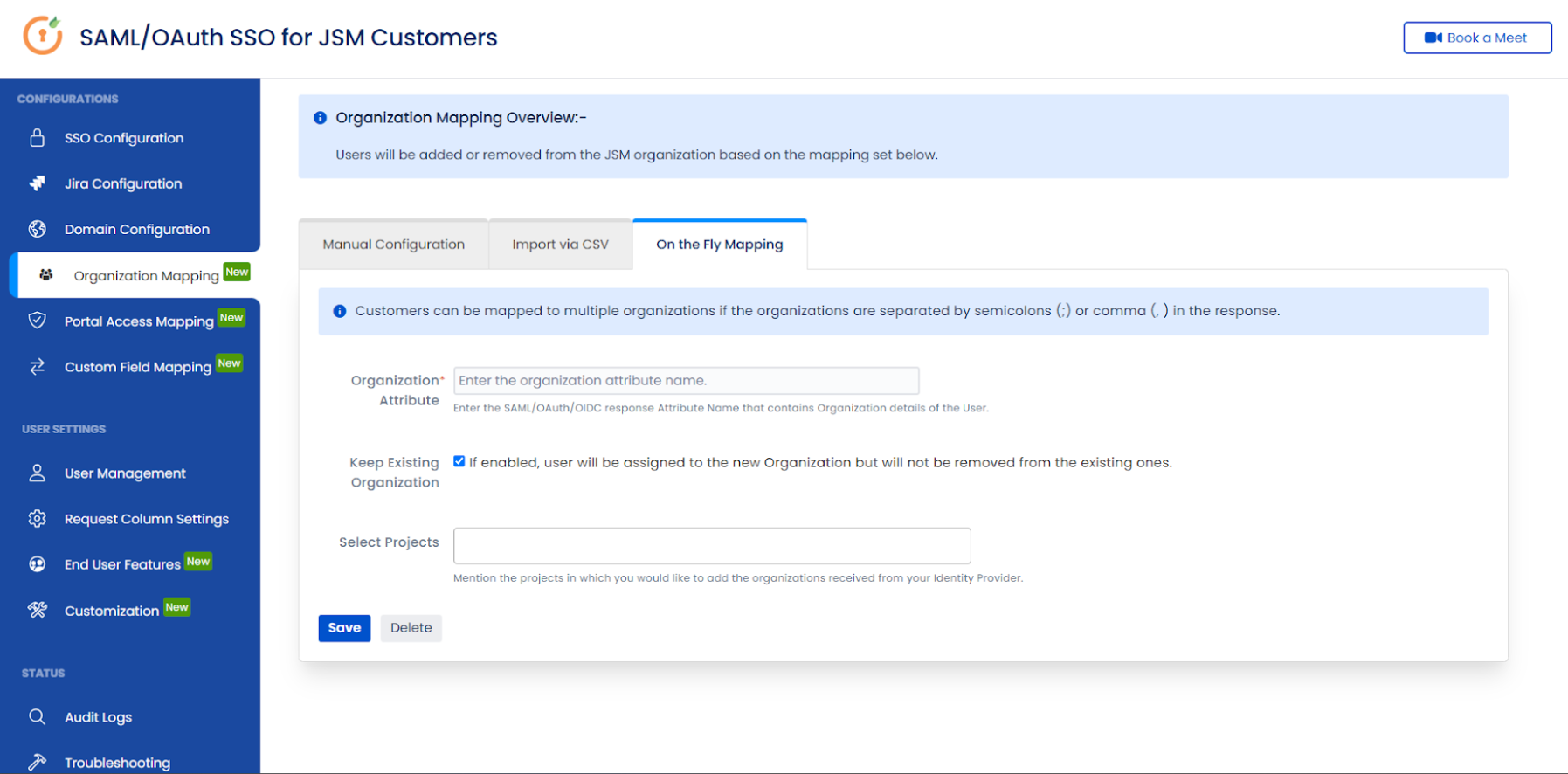
Task: Toggle the Keep Existing Organization checkbox
Action: [x=459, y=461]
